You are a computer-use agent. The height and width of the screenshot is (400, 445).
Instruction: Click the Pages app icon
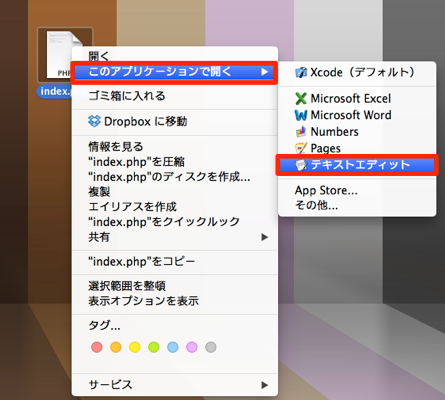click(x=301, y=148)
